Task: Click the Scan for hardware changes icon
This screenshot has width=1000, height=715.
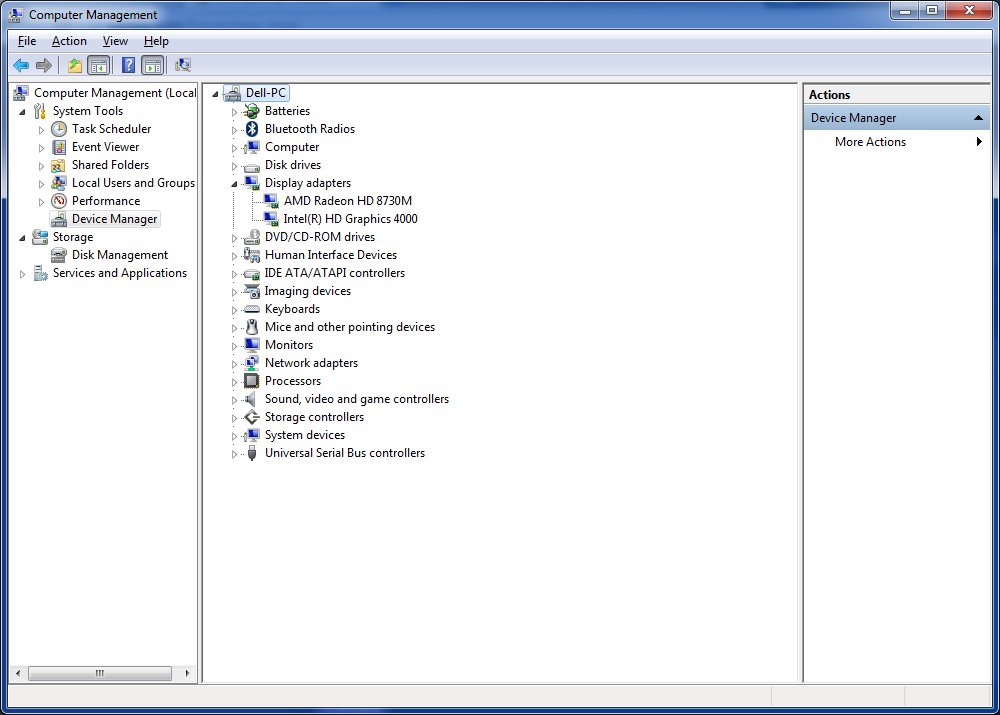Action: pos(183,65)
